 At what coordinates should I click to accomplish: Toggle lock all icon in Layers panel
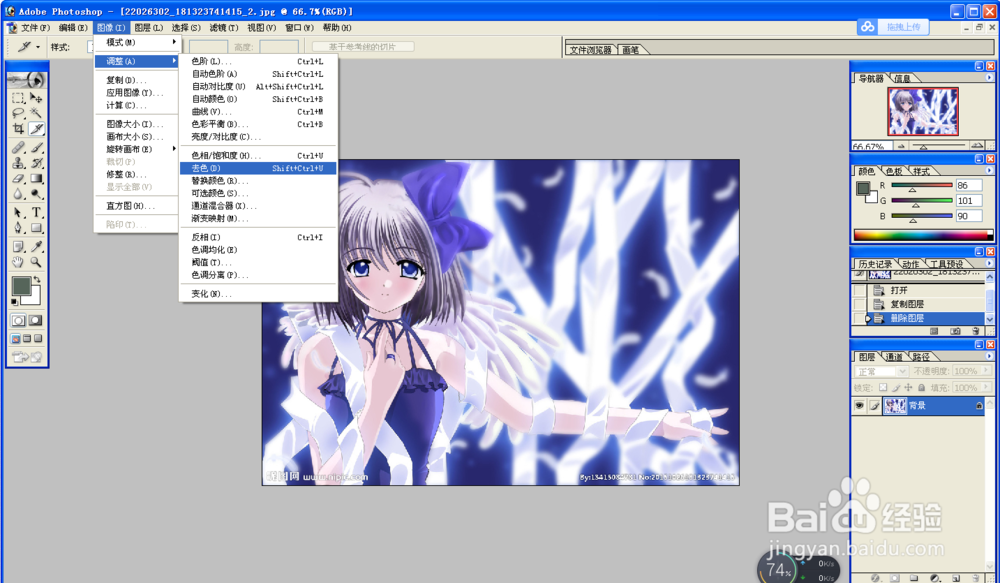point(921,387)
